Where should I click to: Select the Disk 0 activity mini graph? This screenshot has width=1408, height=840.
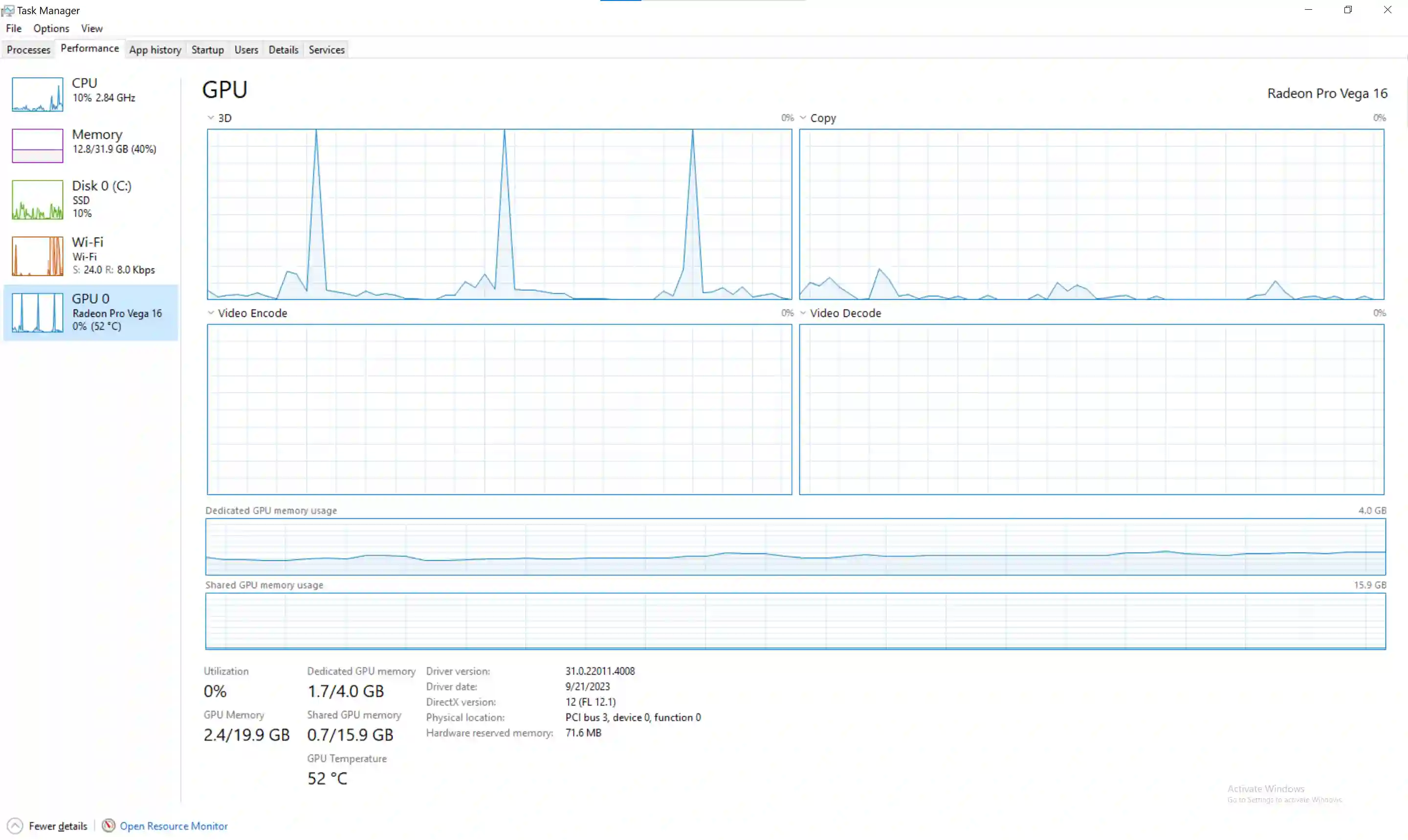(x=37, y=200)
